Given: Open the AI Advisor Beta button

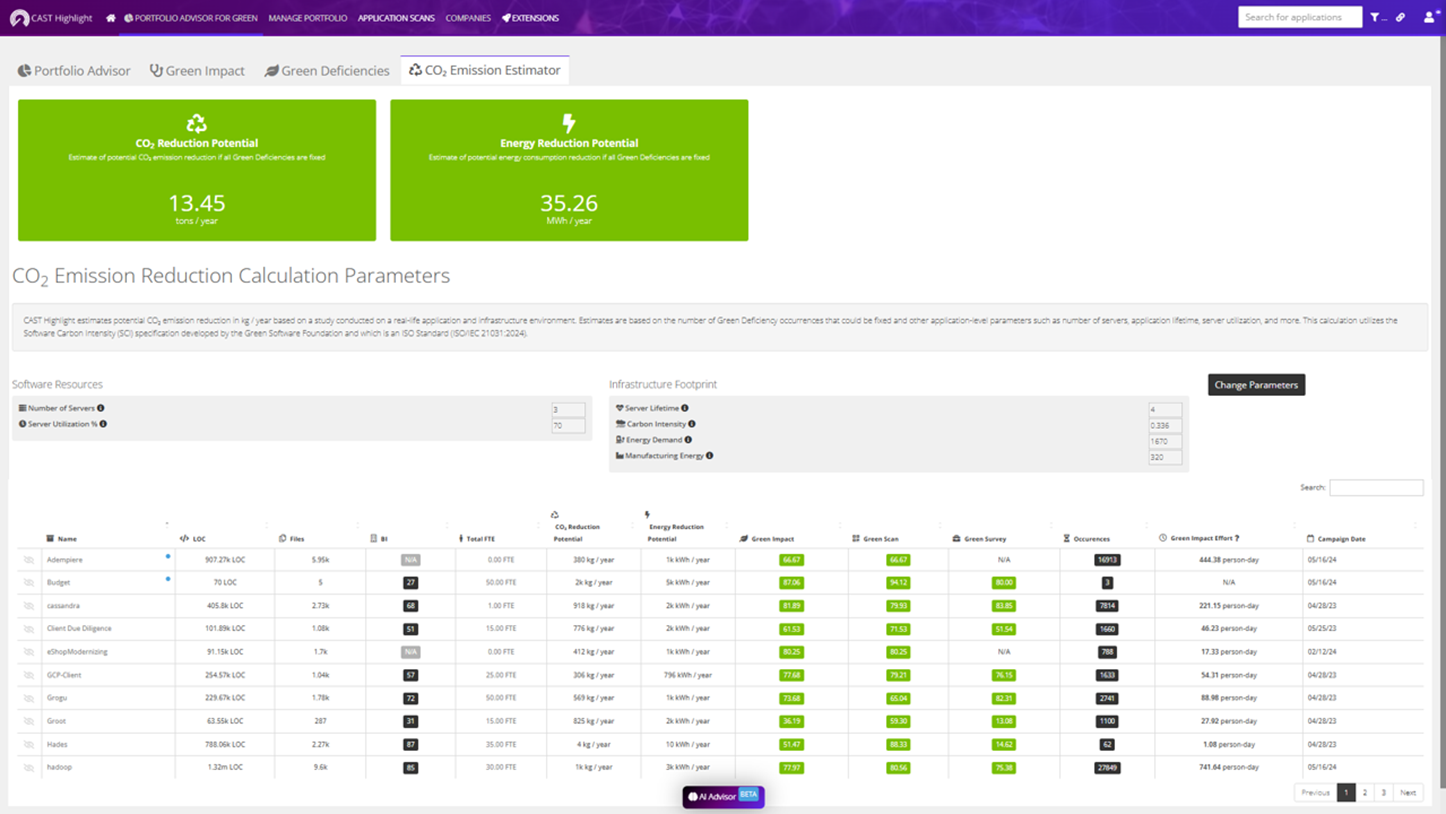Looking at the screenshot, I should point(723,796).
